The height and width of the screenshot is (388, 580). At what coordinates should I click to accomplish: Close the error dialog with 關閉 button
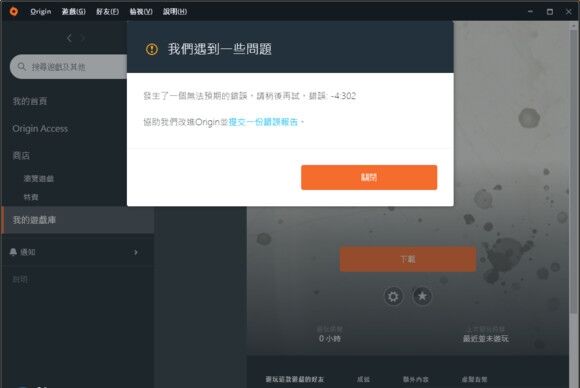[369, 178]
